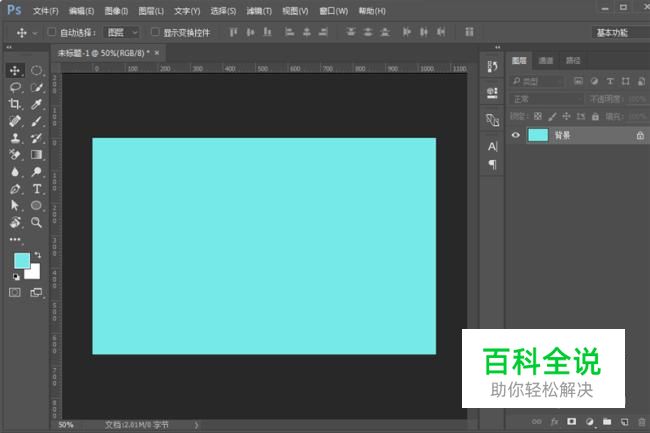Hide the 背景 layer using eye icon
This screenshot has height=433, width=650.
[x=516, y=135]
